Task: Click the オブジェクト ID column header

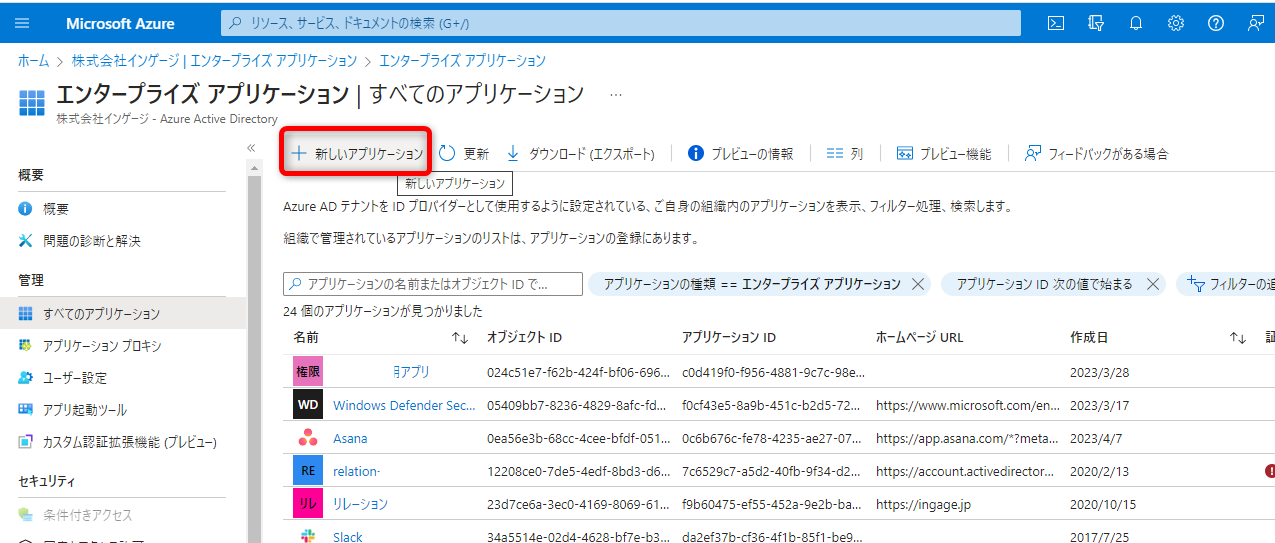Action: (524, 338)
